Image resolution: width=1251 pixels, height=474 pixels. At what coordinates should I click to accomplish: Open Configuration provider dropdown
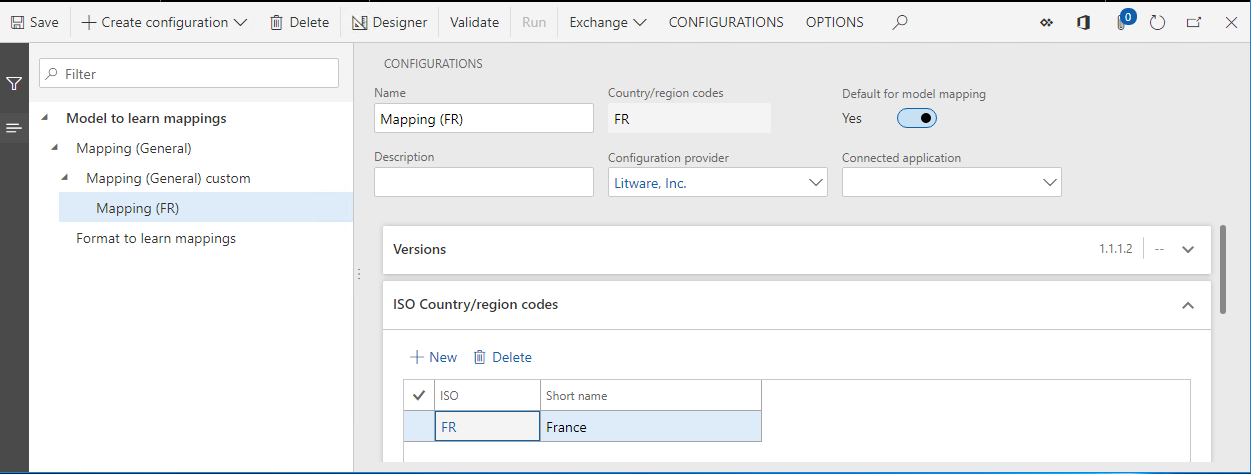(x=718, y=183)
